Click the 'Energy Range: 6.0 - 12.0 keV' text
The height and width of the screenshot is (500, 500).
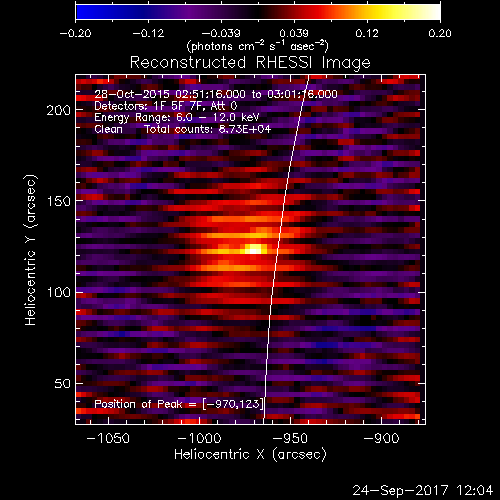(x=177, y=117)
